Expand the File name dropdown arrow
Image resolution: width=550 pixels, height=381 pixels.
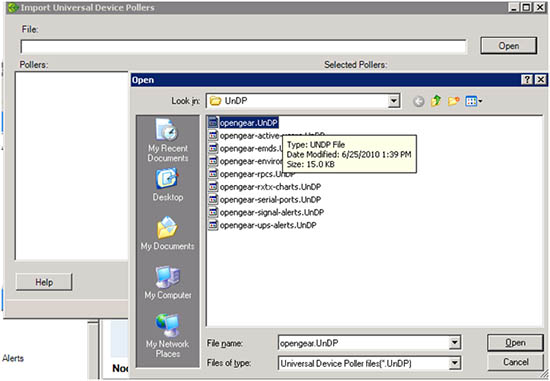point(454,343)
